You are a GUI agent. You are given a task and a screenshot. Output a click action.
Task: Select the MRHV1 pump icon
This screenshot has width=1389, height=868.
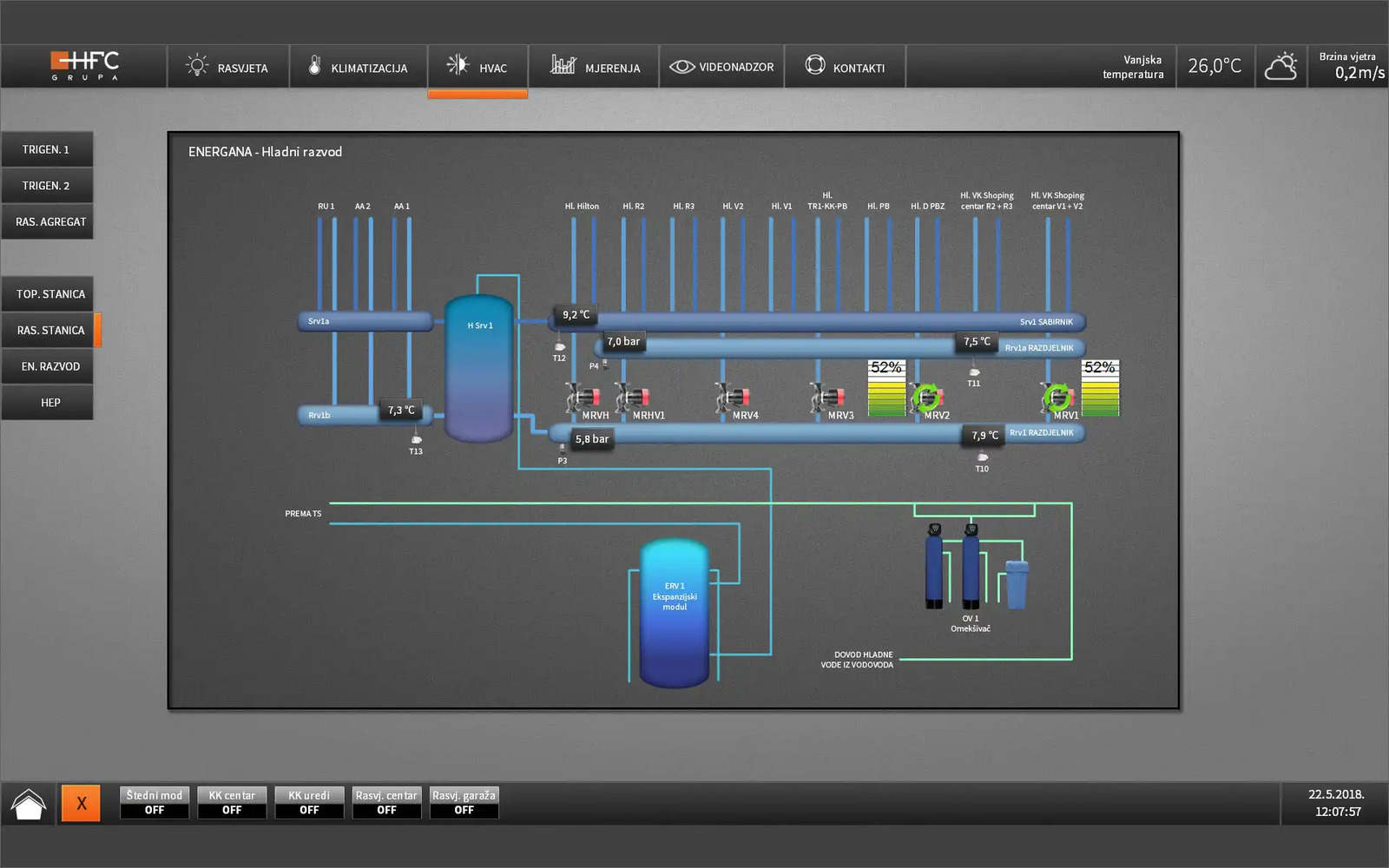[x=632, y=398]
